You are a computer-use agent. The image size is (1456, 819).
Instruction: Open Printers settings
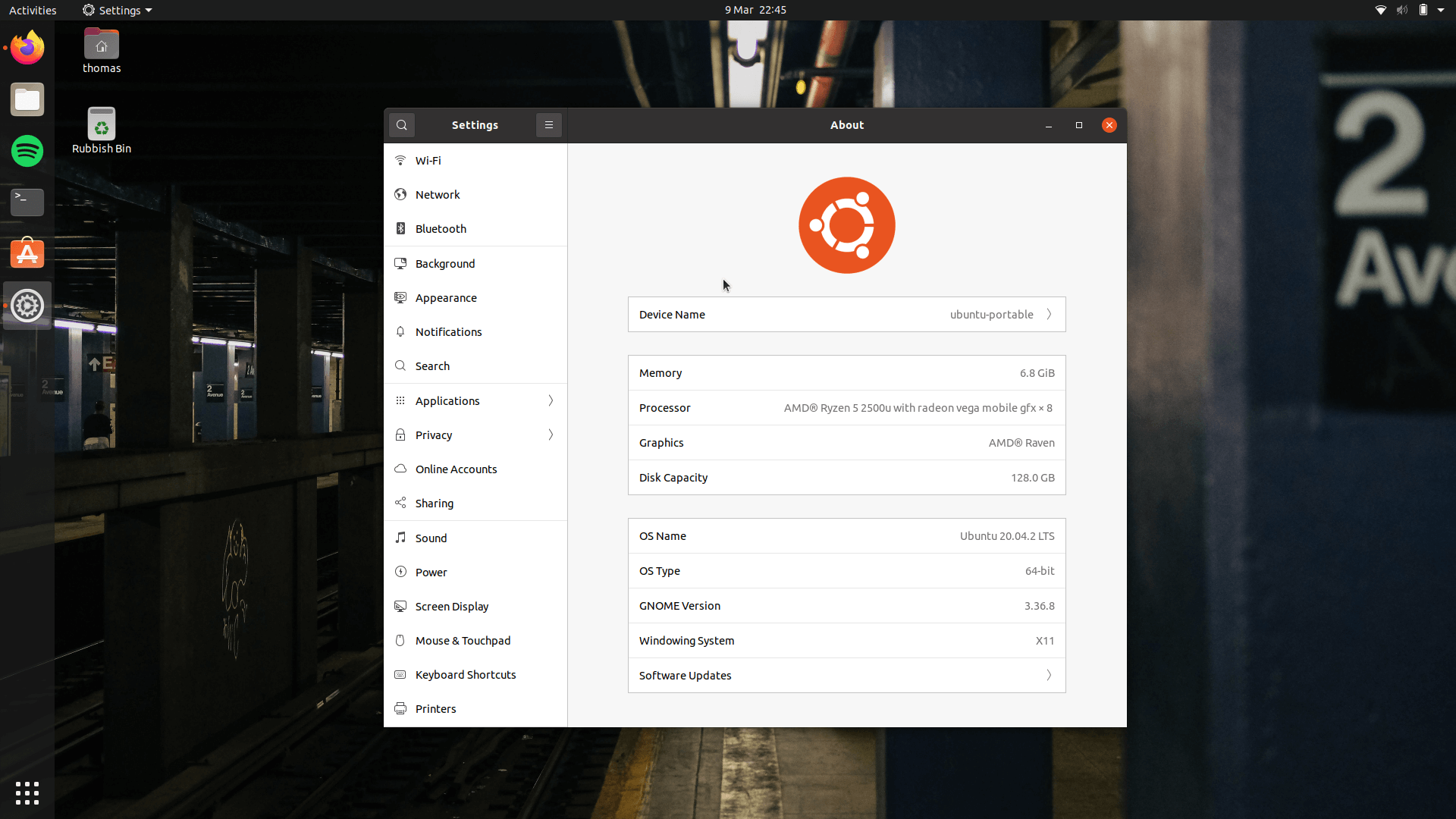point(435,708)
